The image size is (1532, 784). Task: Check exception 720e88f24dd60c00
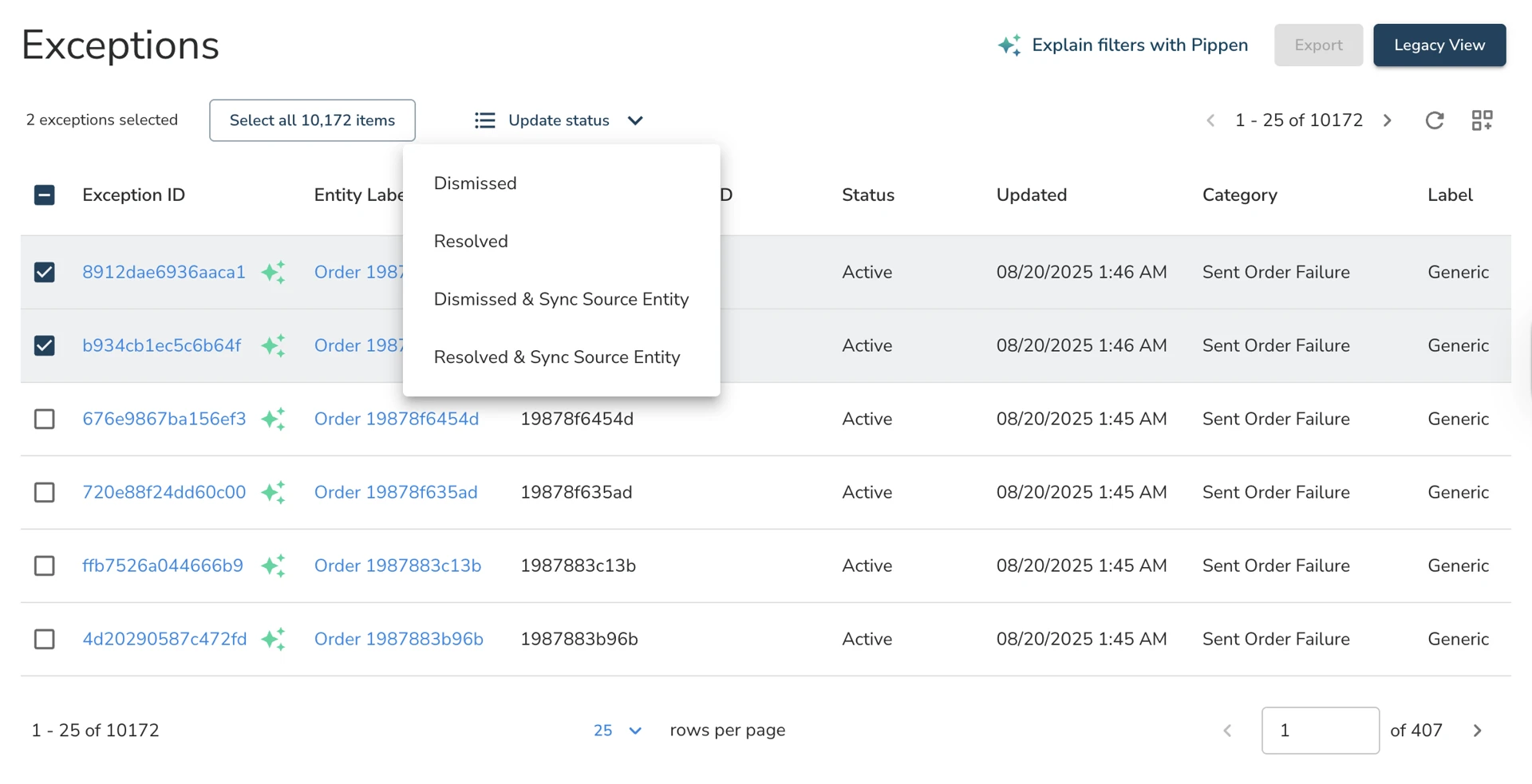click(45, 492)
